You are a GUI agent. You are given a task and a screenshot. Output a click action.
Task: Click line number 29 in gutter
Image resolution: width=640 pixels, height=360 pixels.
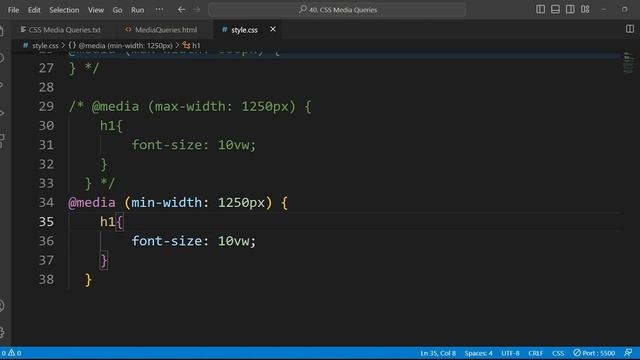46,107
